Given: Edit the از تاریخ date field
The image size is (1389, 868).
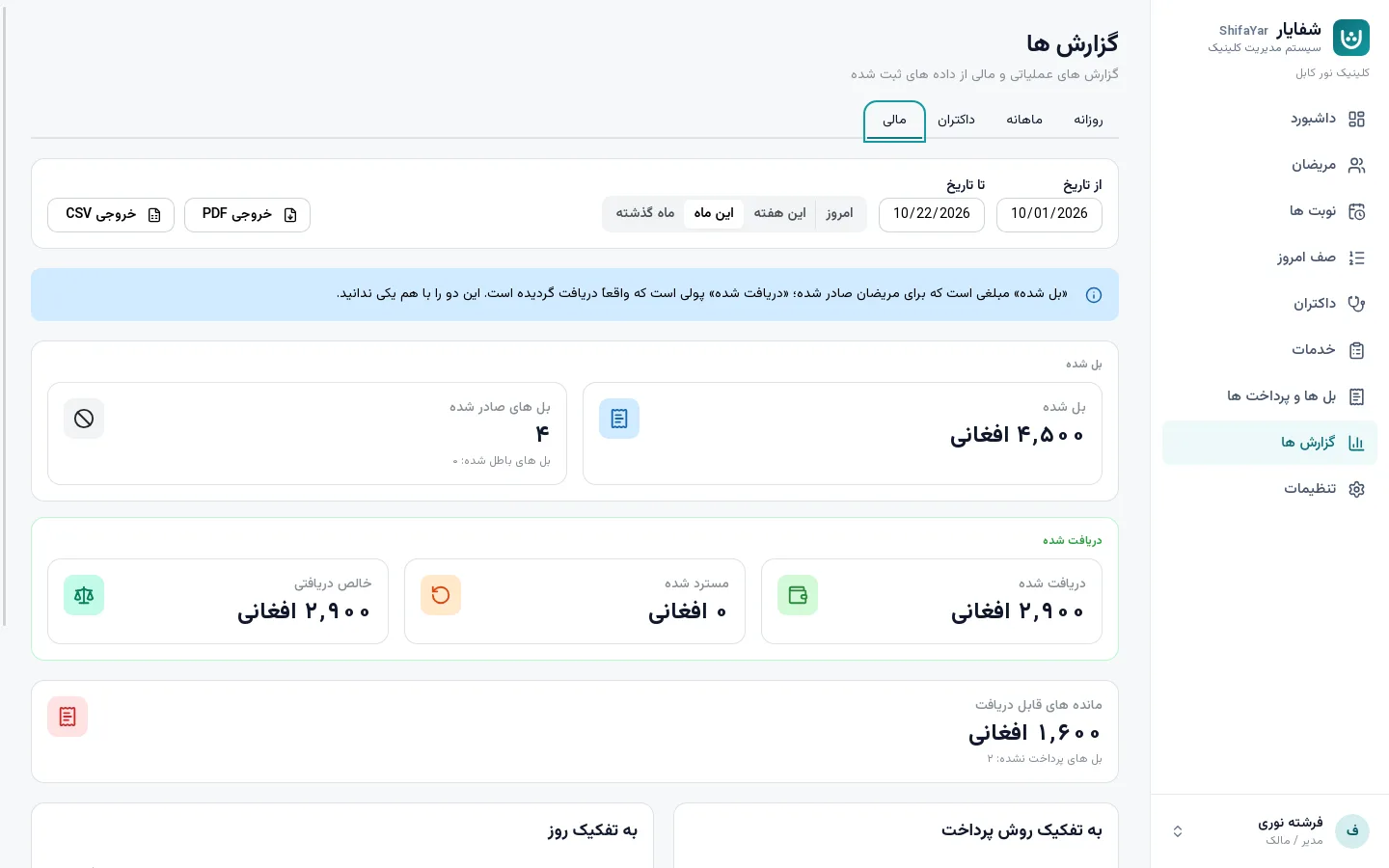Looking at the screenshot, I should pyautogui.click(x=1049, y=214).
